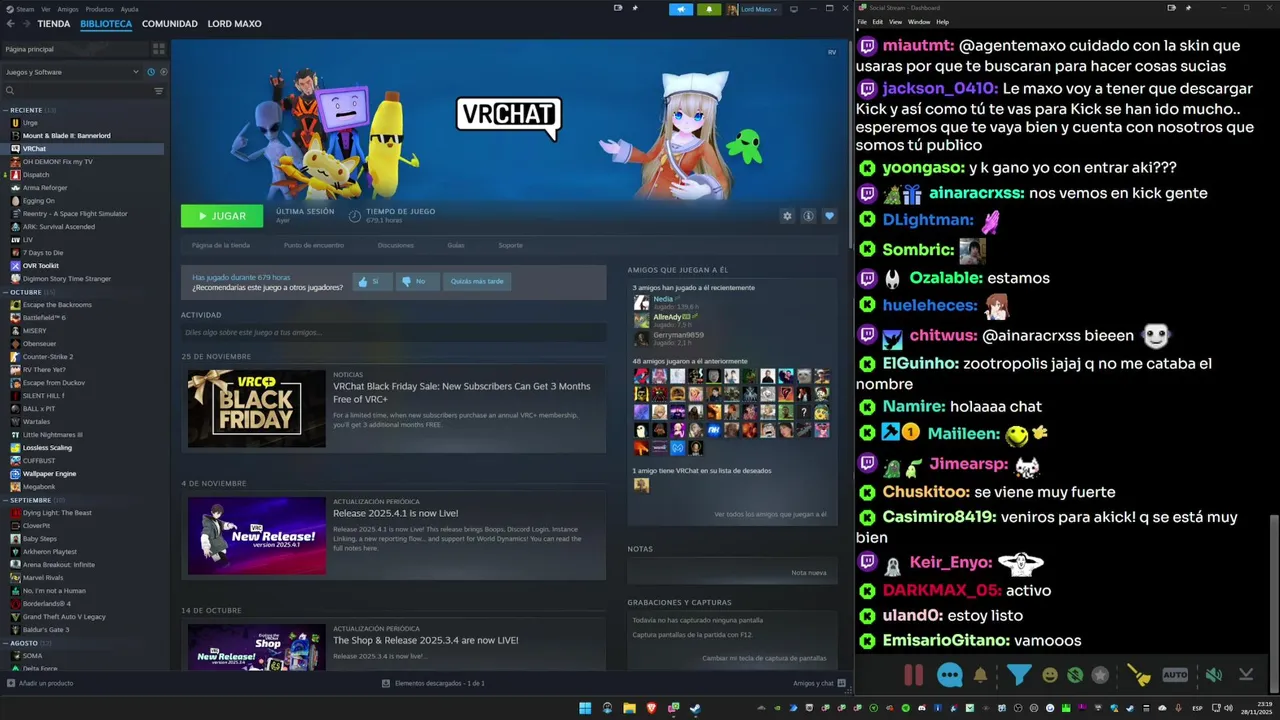Open Amigos y chat panel

coord(819,683)
